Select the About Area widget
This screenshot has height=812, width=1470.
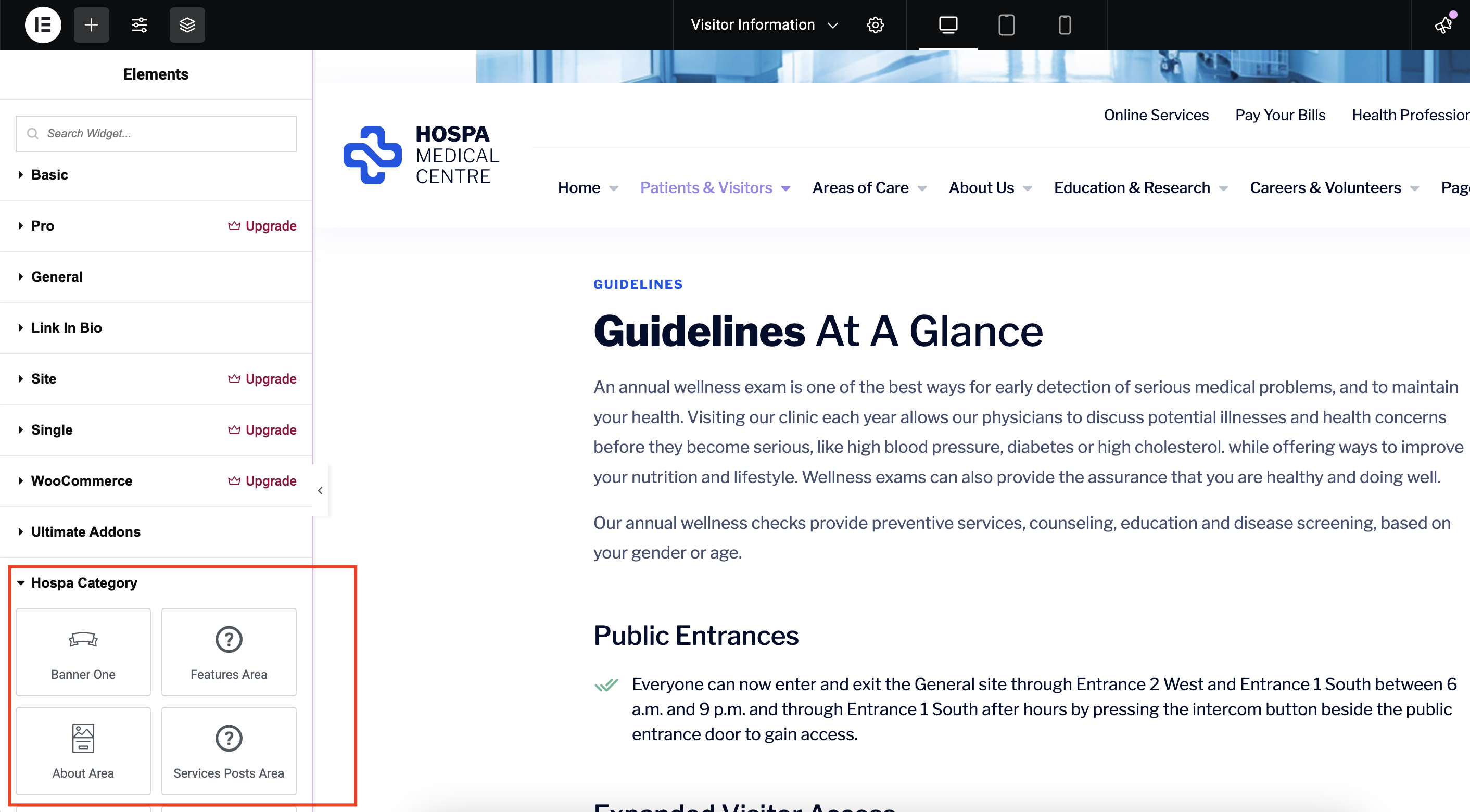[x=83, y=751]
